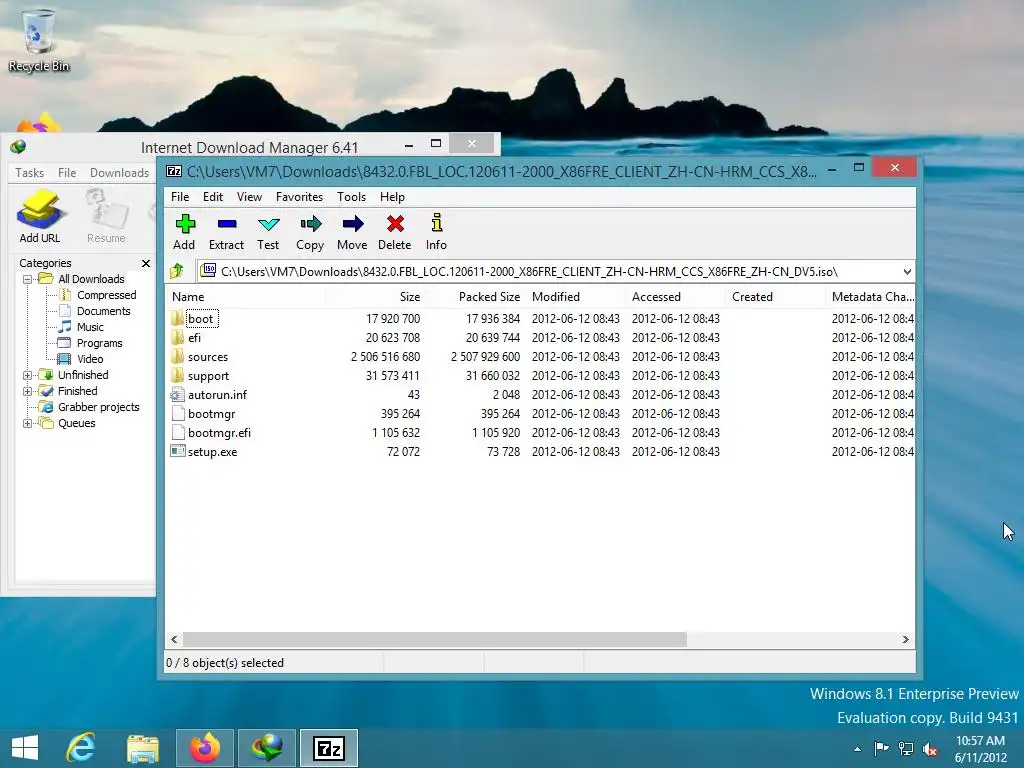Open the File menu in 7-Zip

tap(180, 197)
